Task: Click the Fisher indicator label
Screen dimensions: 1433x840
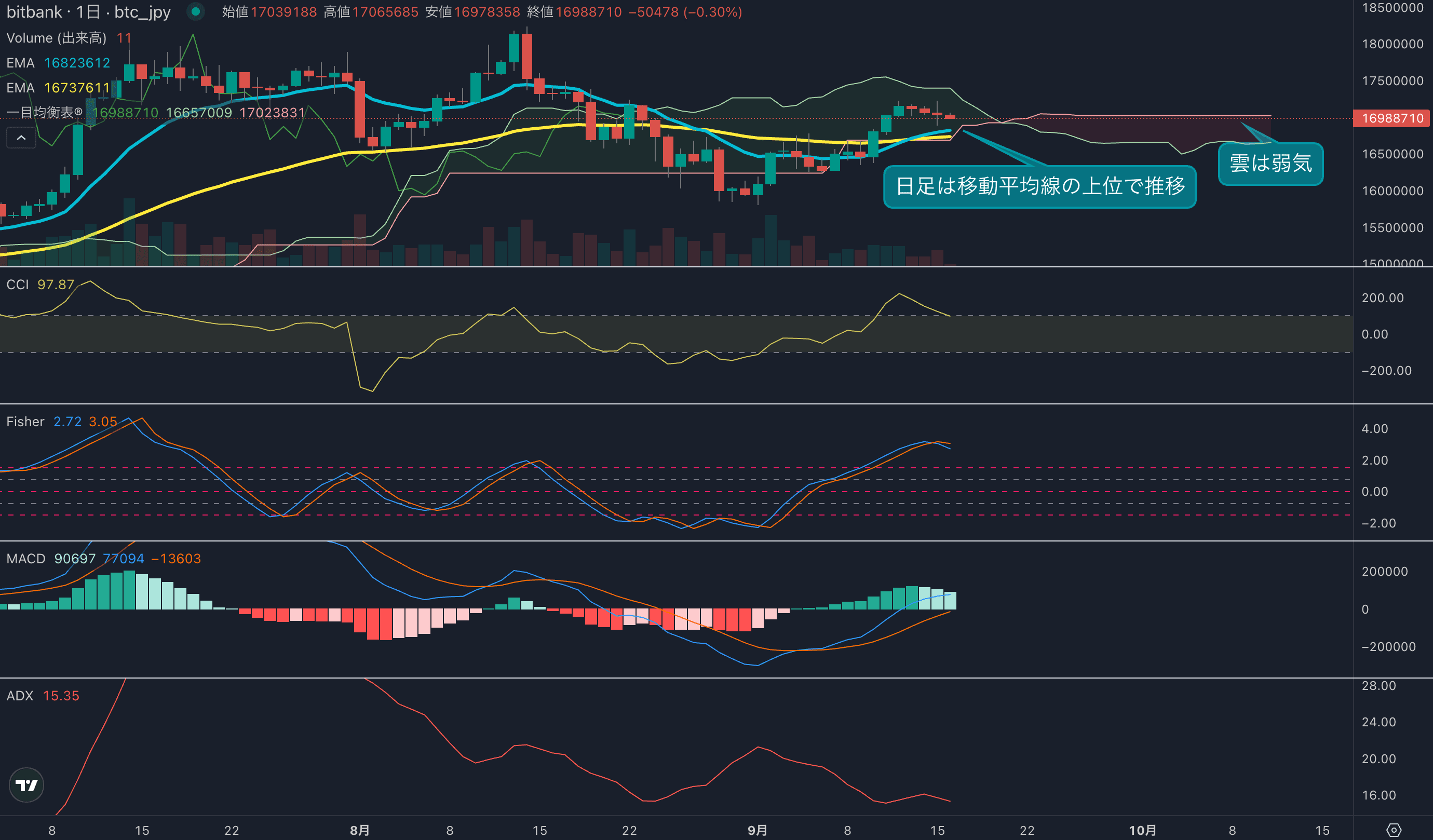Action: (25, 422)
